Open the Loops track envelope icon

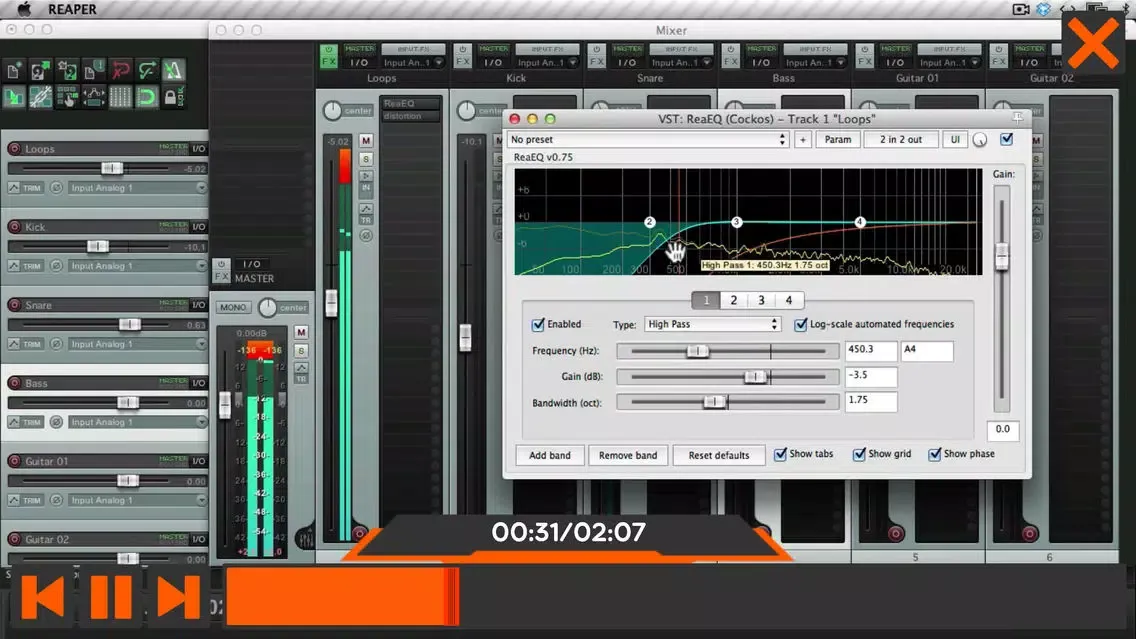click(14, 188)
